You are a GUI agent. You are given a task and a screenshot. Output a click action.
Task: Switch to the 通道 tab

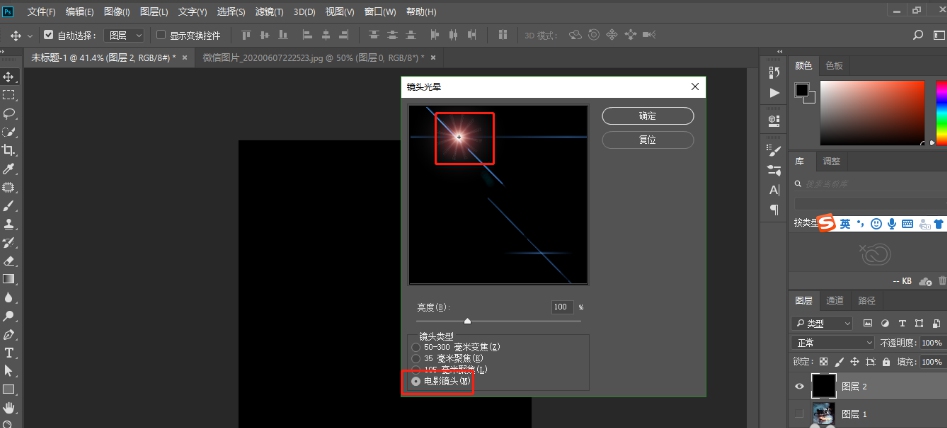[834, 300]
